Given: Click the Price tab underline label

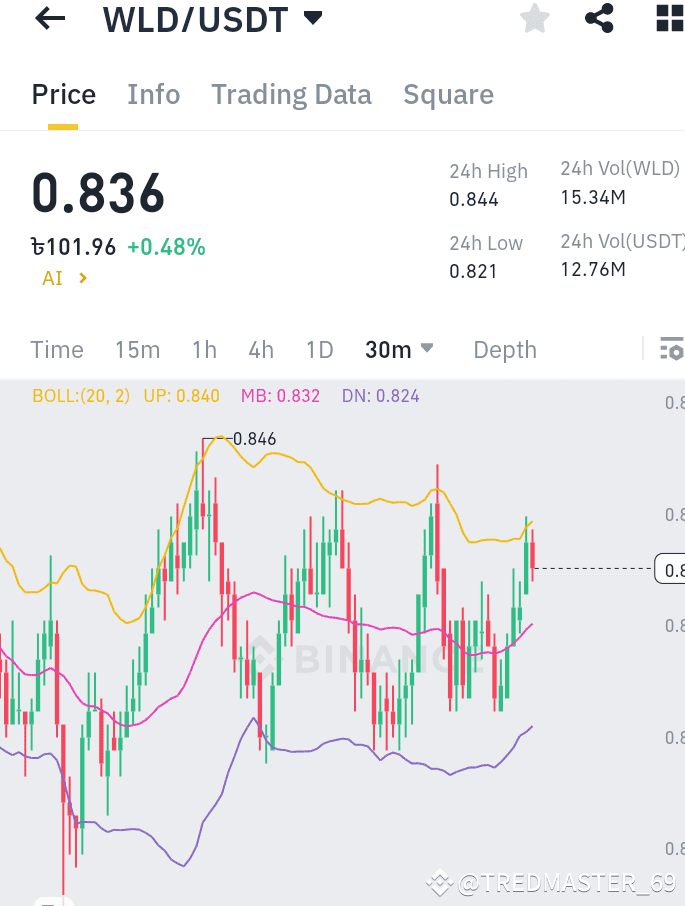Looking at the screenshot, I should pyautogui.click(x=63, y=94).
